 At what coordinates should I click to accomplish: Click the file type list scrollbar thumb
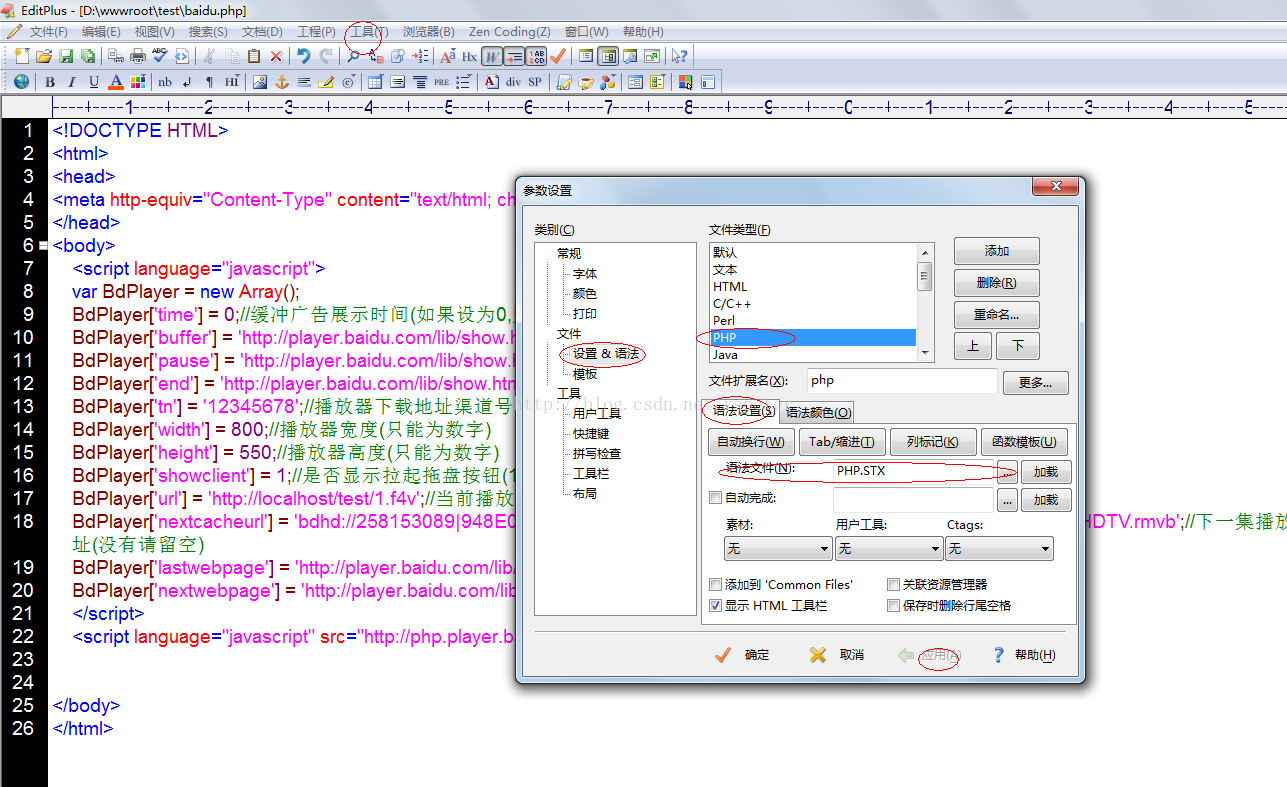925,276
